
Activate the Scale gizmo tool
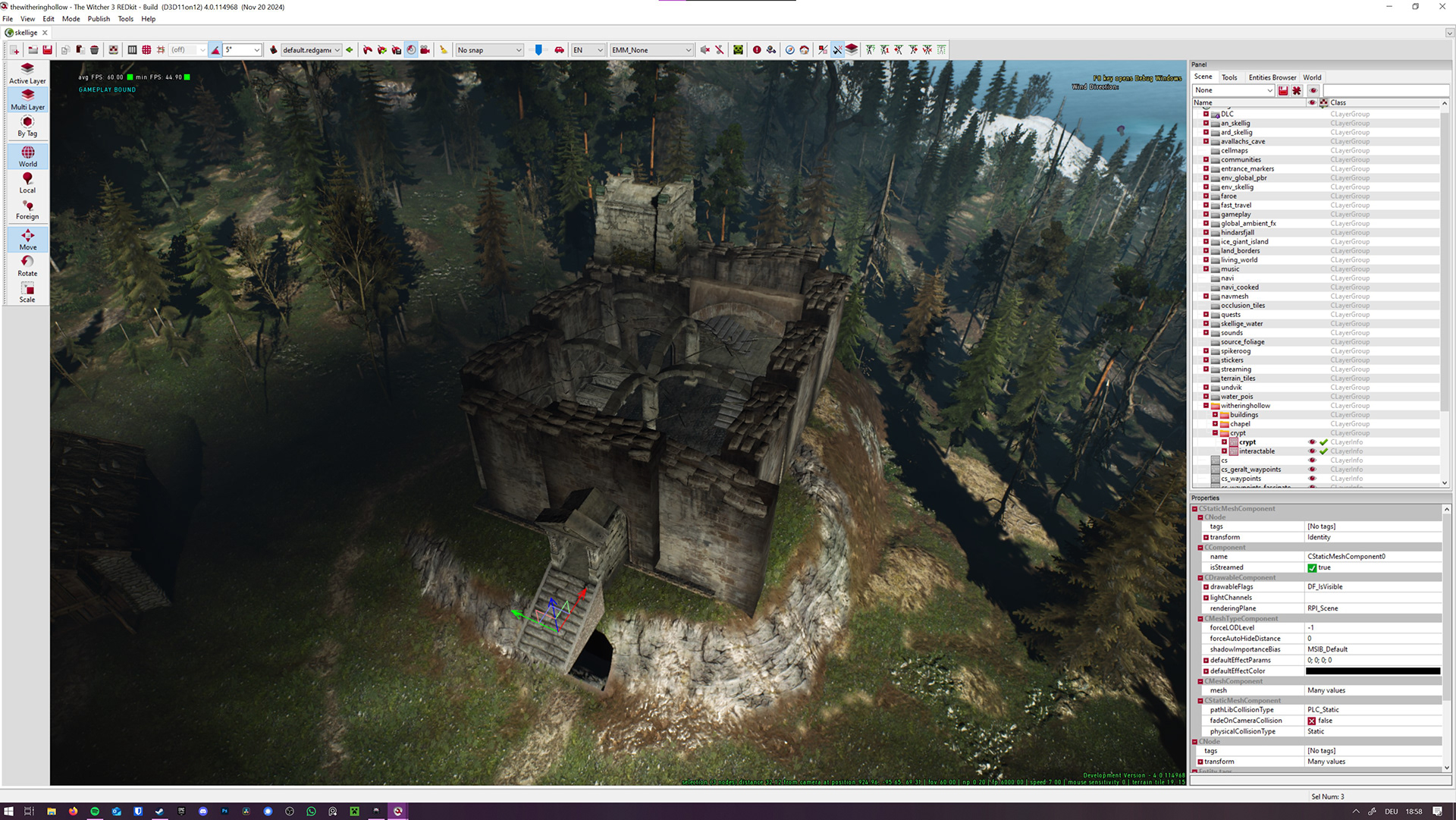(x=27, y=292)
